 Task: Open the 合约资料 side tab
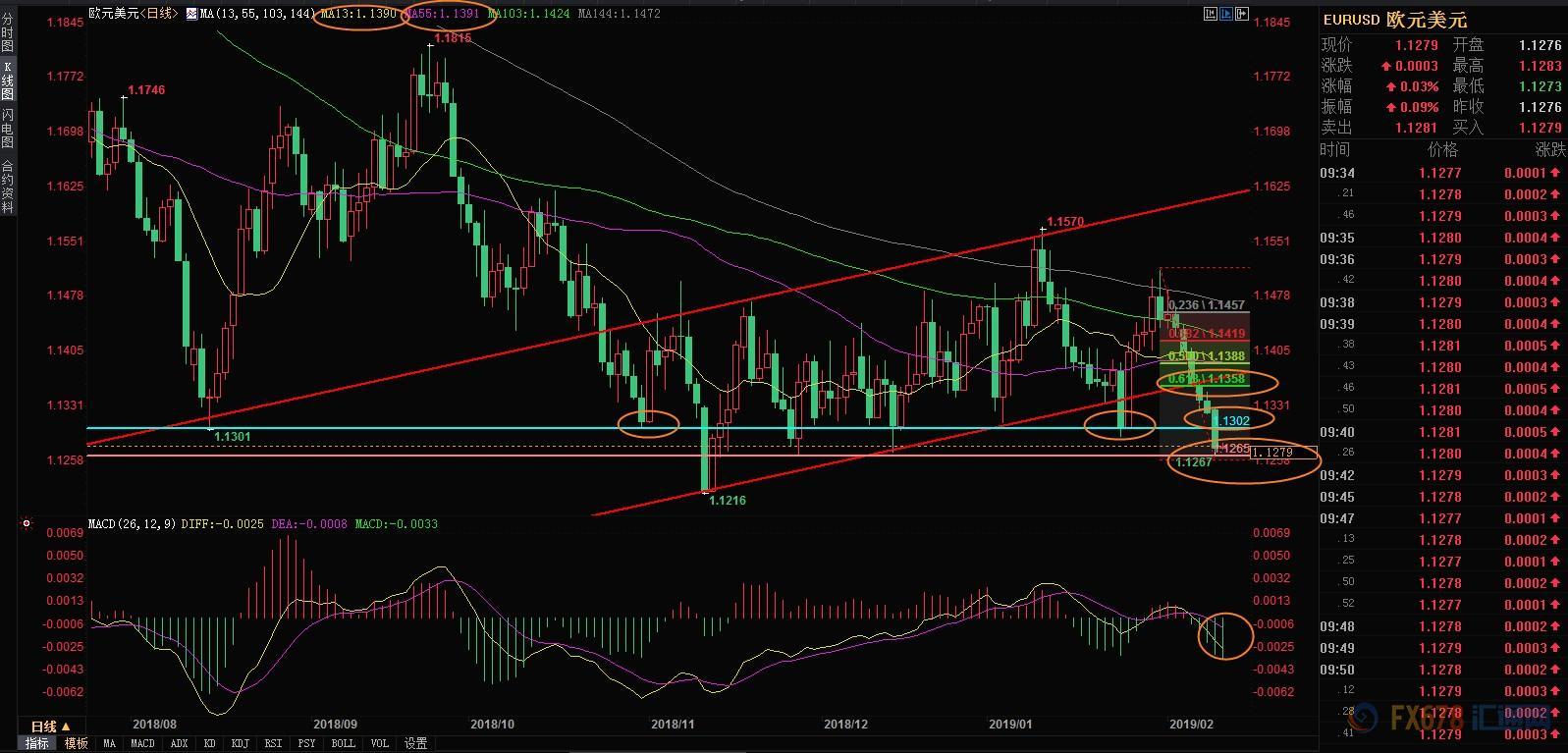tap(8, 187)
